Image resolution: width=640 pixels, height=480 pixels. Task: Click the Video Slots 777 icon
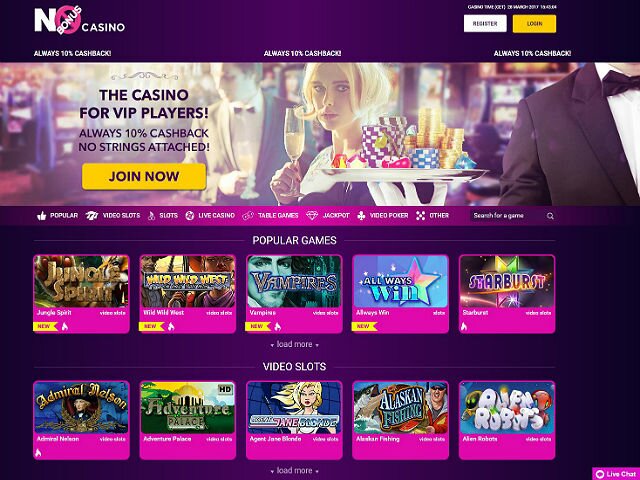point(92,216)
